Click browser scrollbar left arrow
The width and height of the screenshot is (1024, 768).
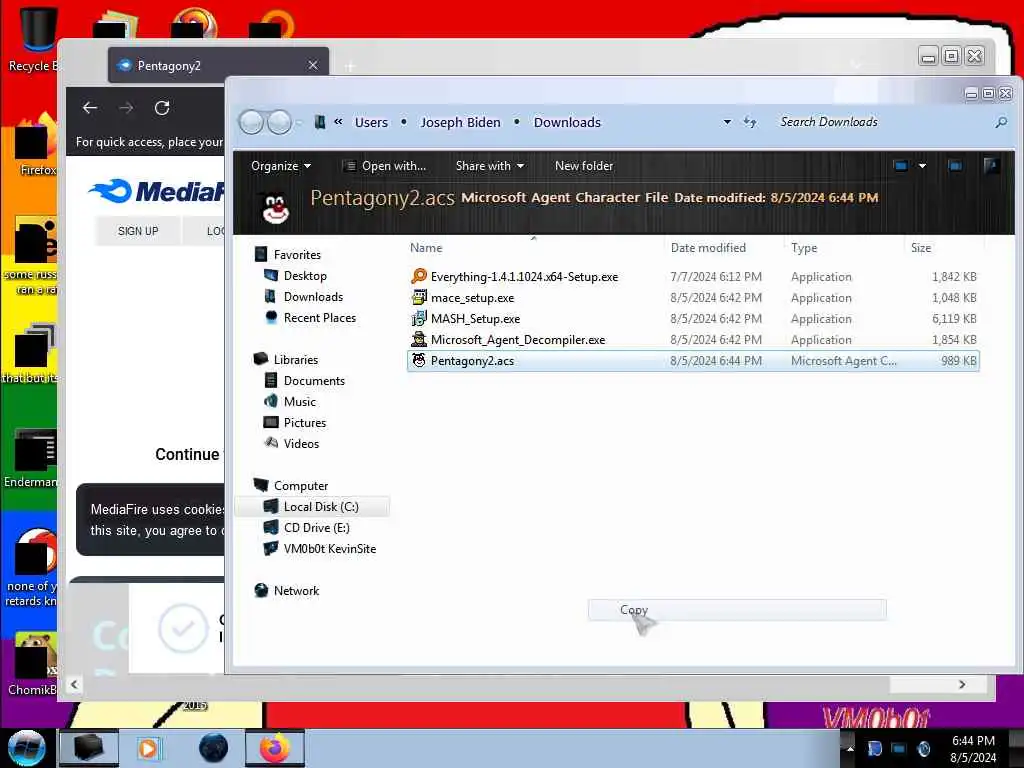pos(74,684)
